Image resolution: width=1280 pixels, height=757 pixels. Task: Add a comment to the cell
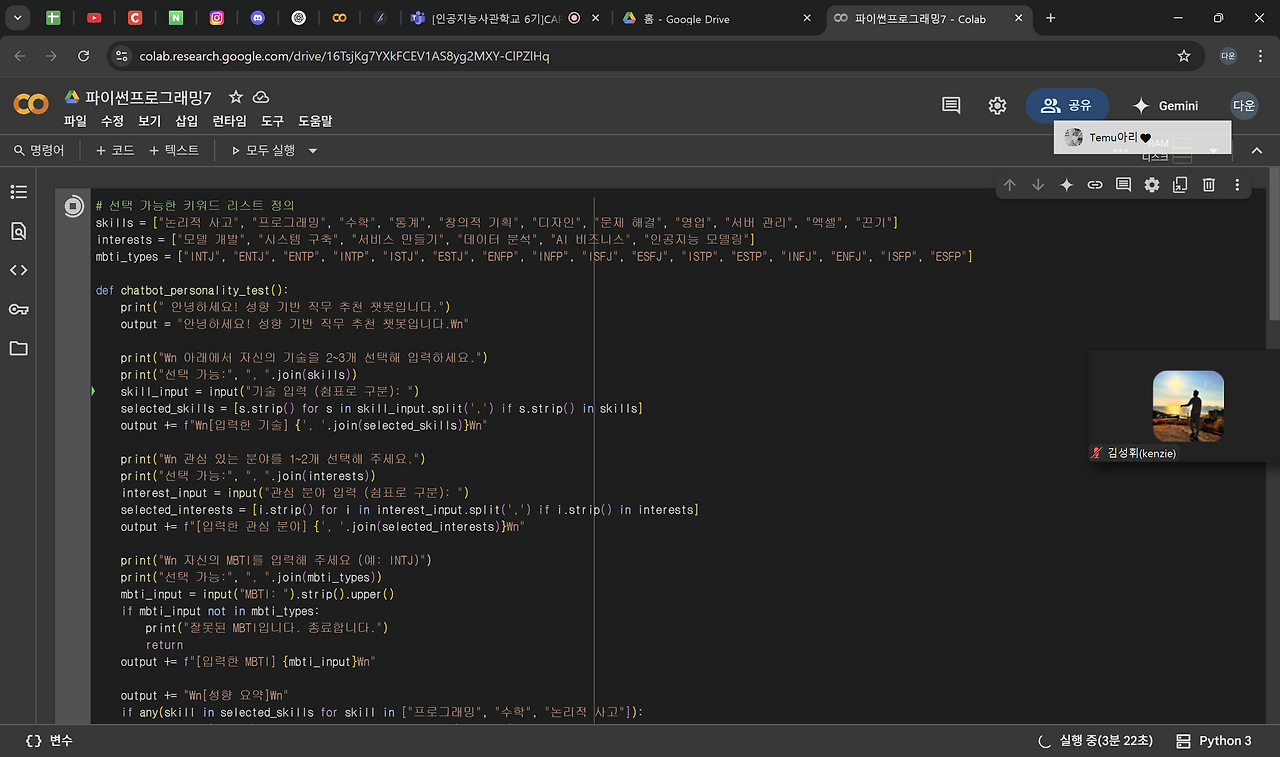(1123, 185)
